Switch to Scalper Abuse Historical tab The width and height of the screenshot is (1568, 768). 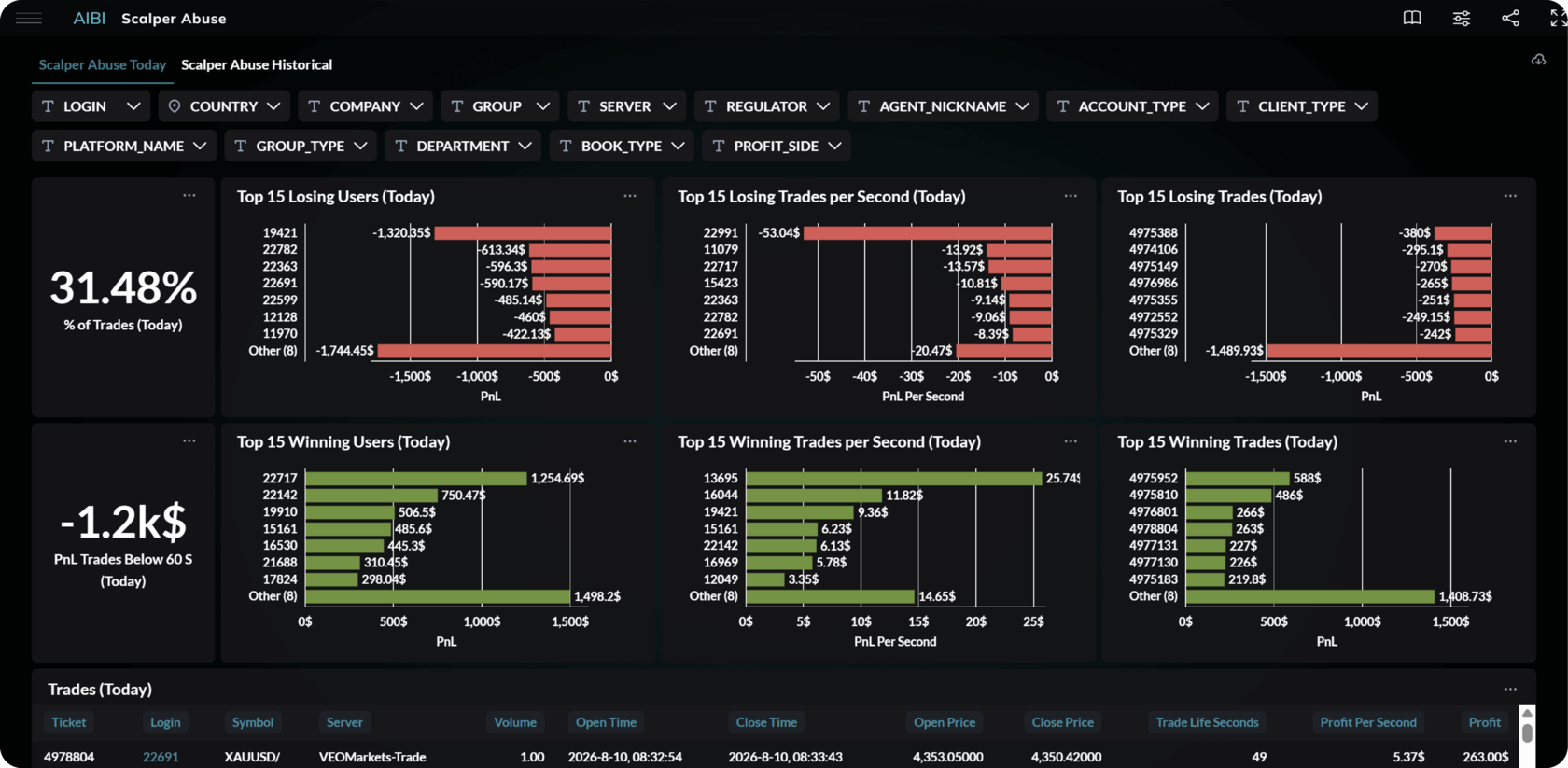(x=257, y=64)
